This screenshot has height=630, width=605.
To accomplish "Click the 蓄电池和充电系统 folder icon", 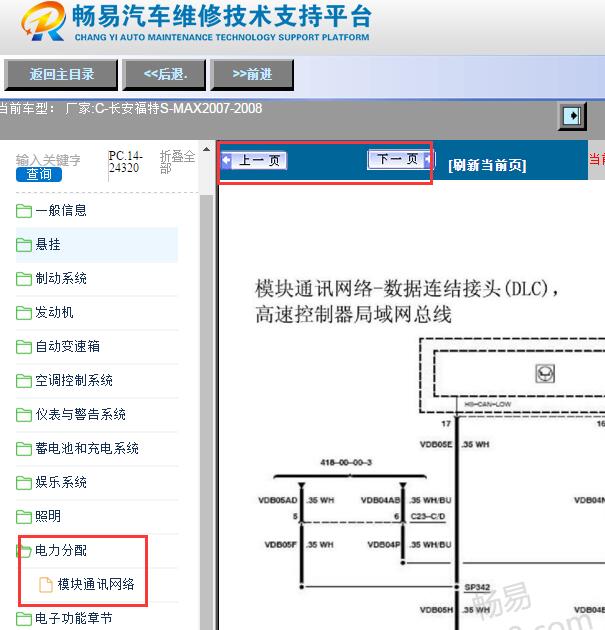I will pos(24,449).
